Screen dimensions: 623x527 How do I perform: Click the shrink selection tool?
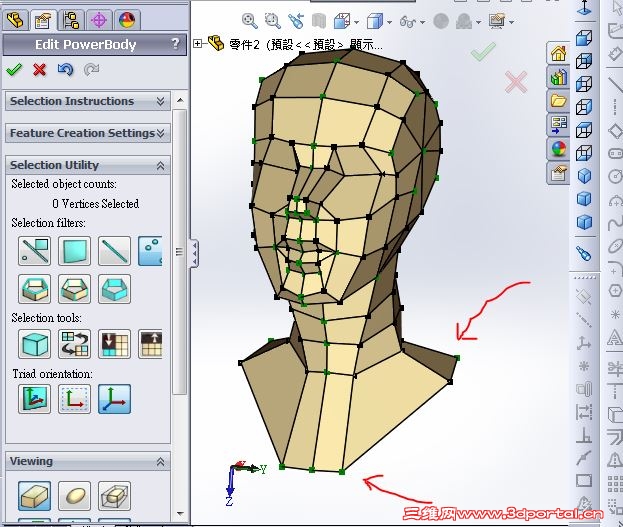coord(150,344)
